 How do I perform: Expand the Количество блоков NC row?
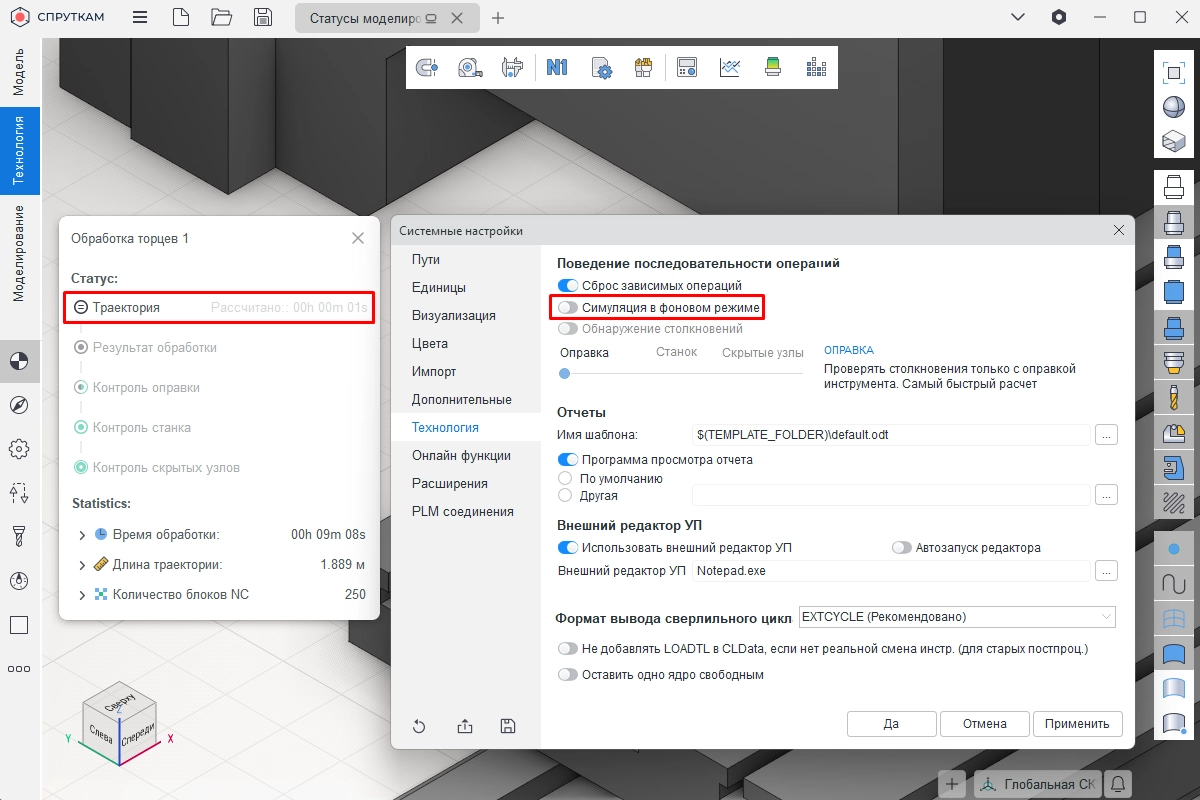pos(82,595)
